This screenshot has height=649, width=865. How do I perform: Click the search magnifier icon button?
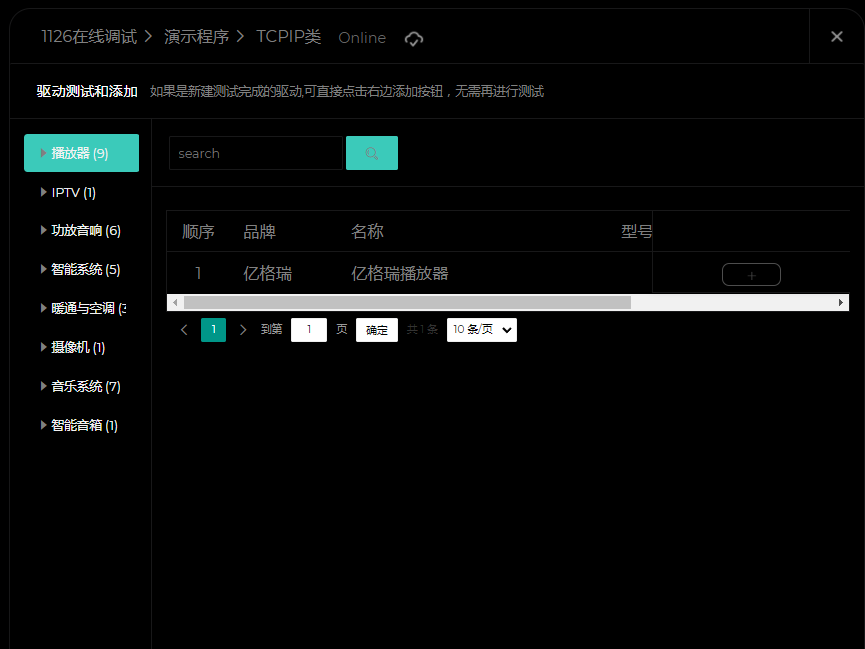coord(372,153)
